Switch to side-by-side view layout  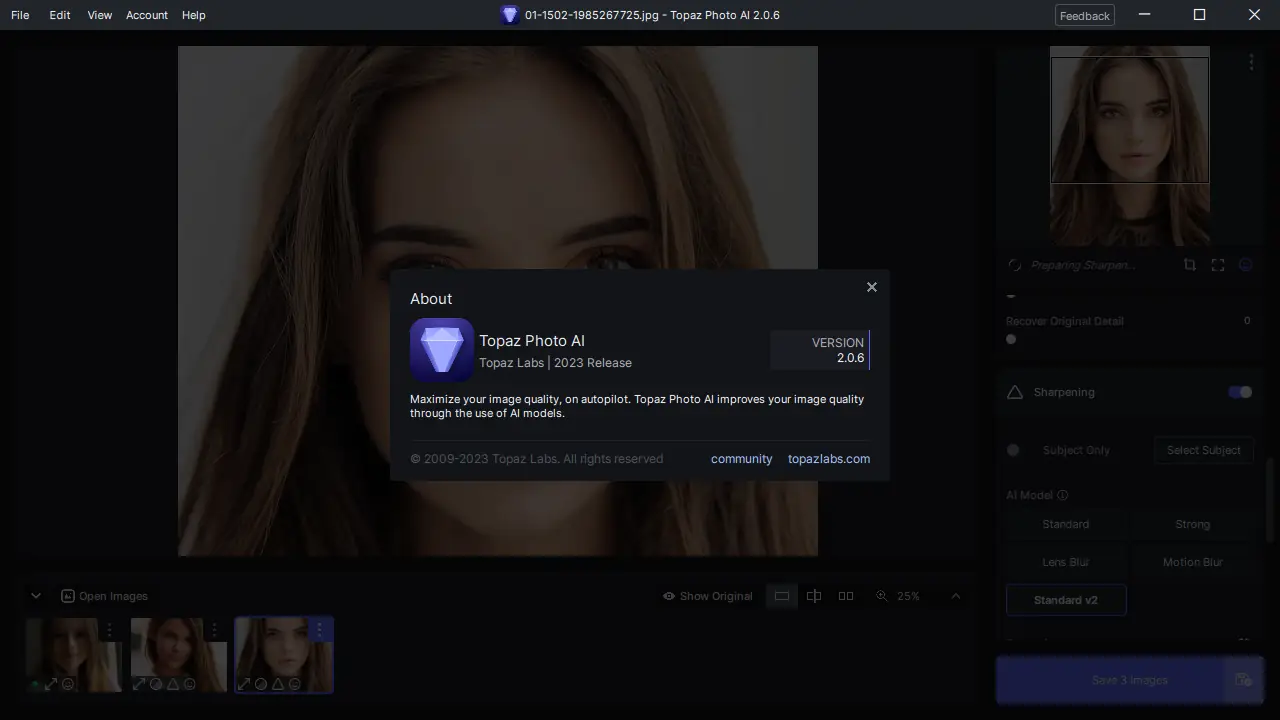click(x=846, y=596)
